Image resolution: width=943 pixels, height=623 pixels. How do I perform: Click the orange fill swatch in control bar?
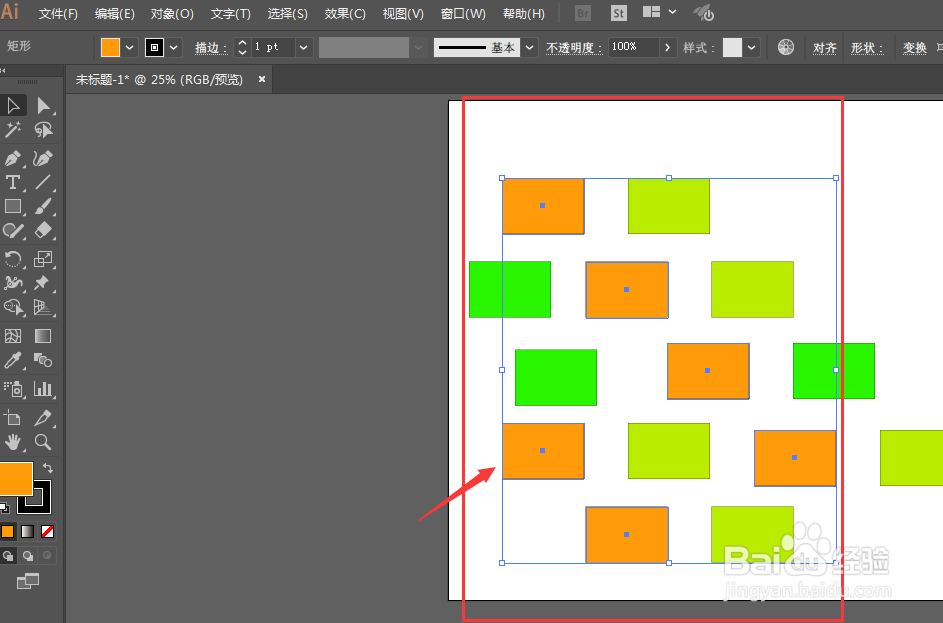coord(110,48)
